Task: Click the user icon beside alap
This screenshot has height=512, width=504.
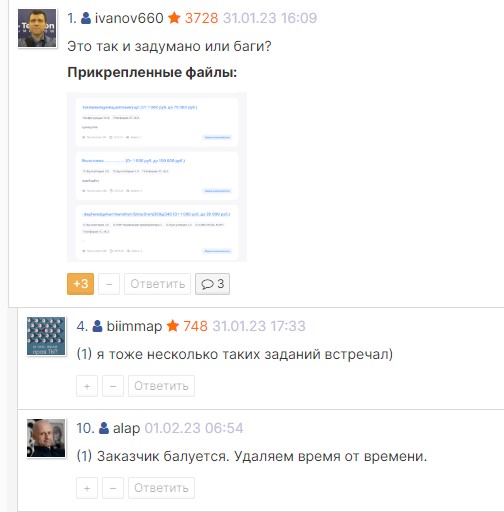Action: tap(104, 428)
